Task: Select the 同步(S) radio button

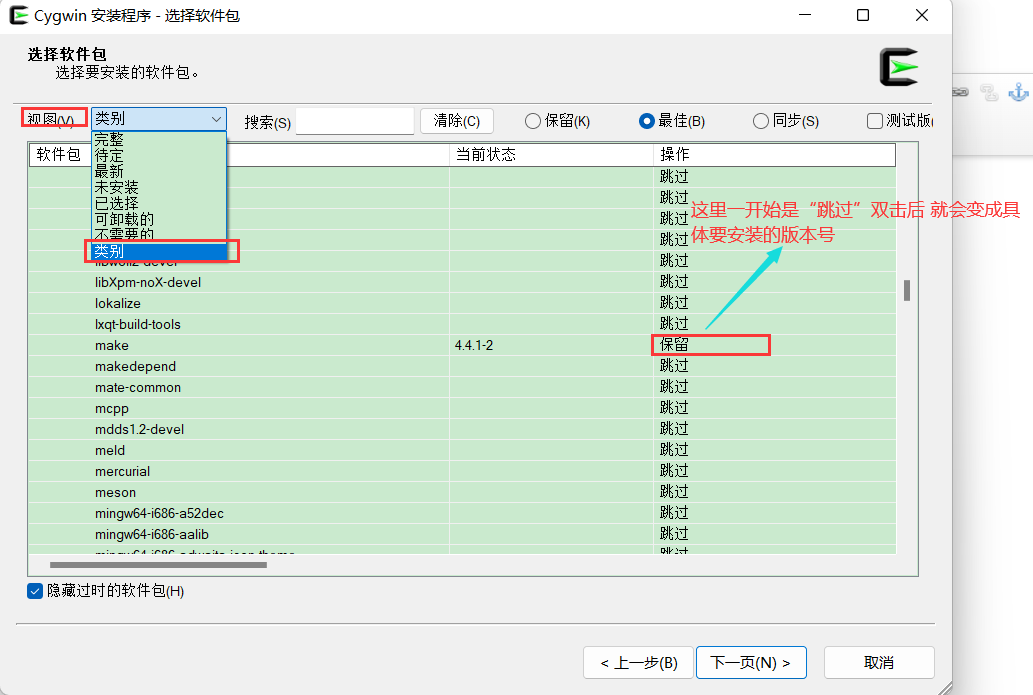Action: tap(760, 121)
